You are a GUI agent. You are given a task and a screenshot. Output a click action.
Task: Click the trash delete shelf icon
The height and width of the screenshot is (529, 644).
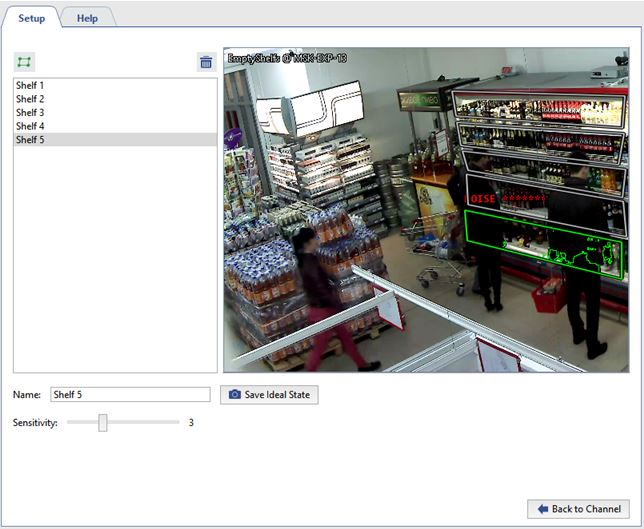click(x=206, y=62)
